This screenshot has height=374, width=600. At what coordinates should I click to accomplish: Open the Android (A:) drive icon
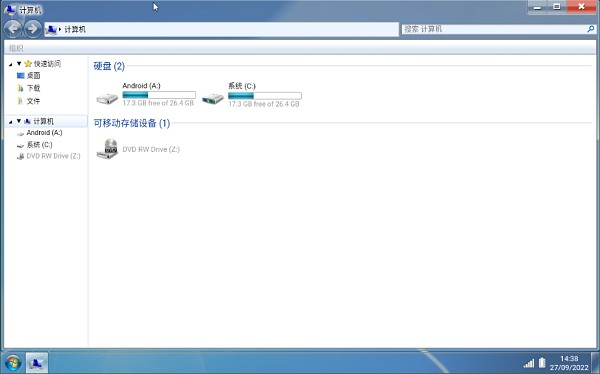click(x=107, y=98)
